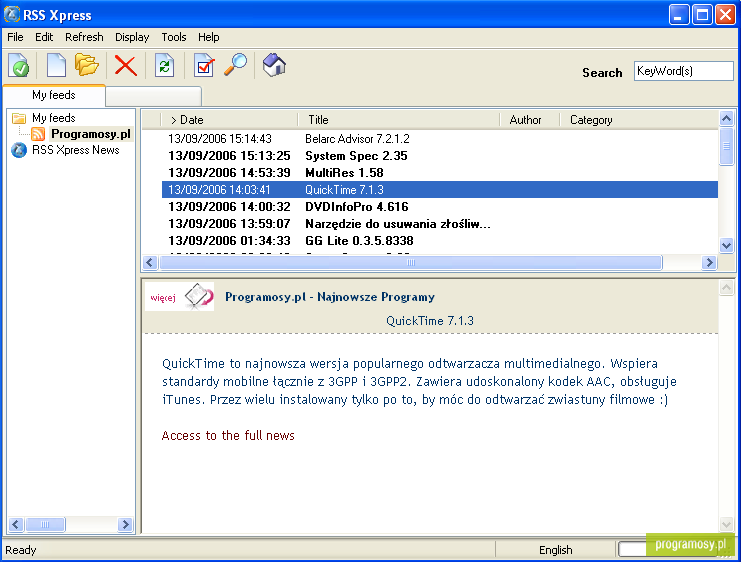
Task: Click the home toolbar icon
Action: 275,65
